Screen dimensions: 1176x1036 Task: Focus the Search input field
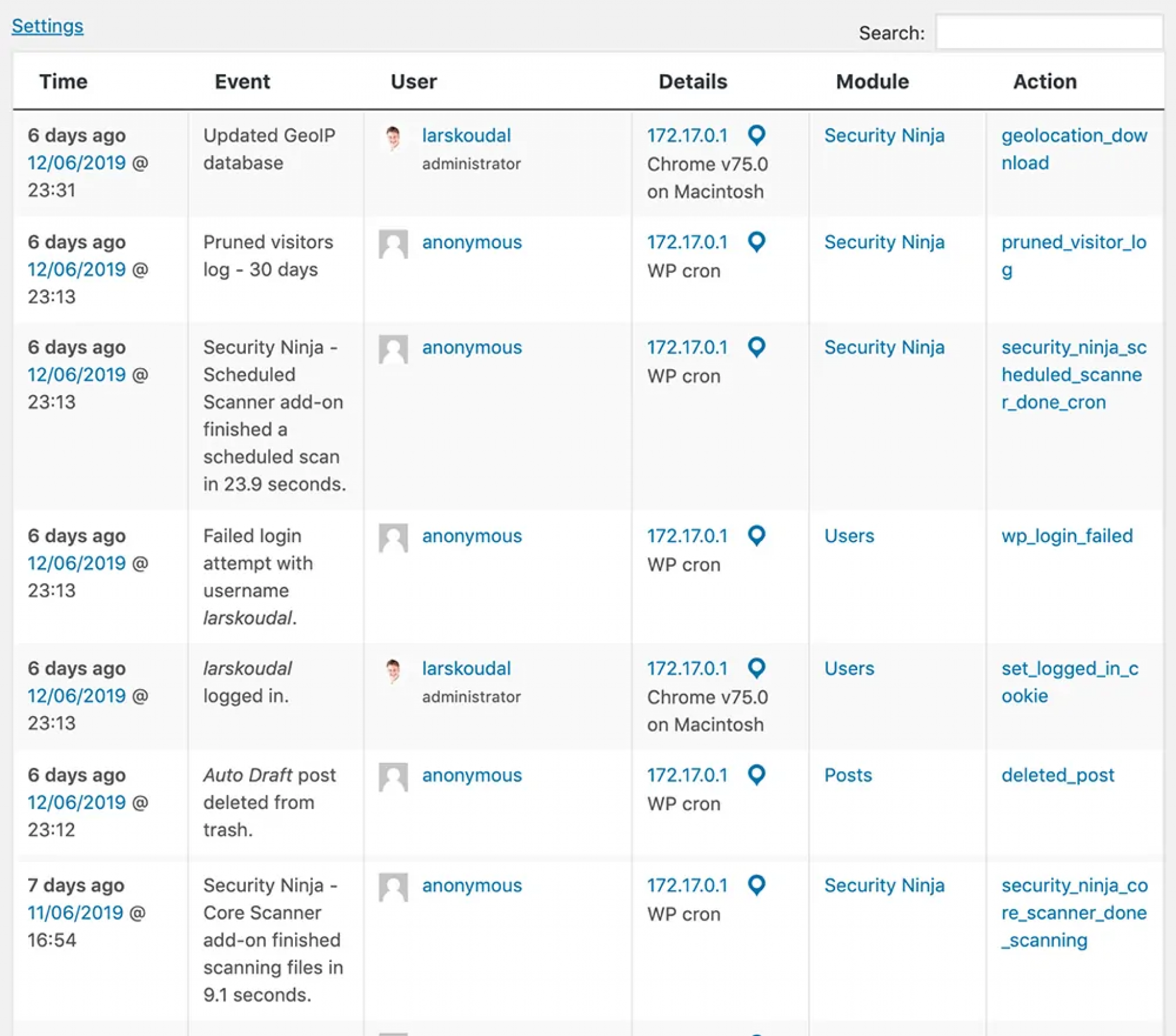pos(1050,32)
